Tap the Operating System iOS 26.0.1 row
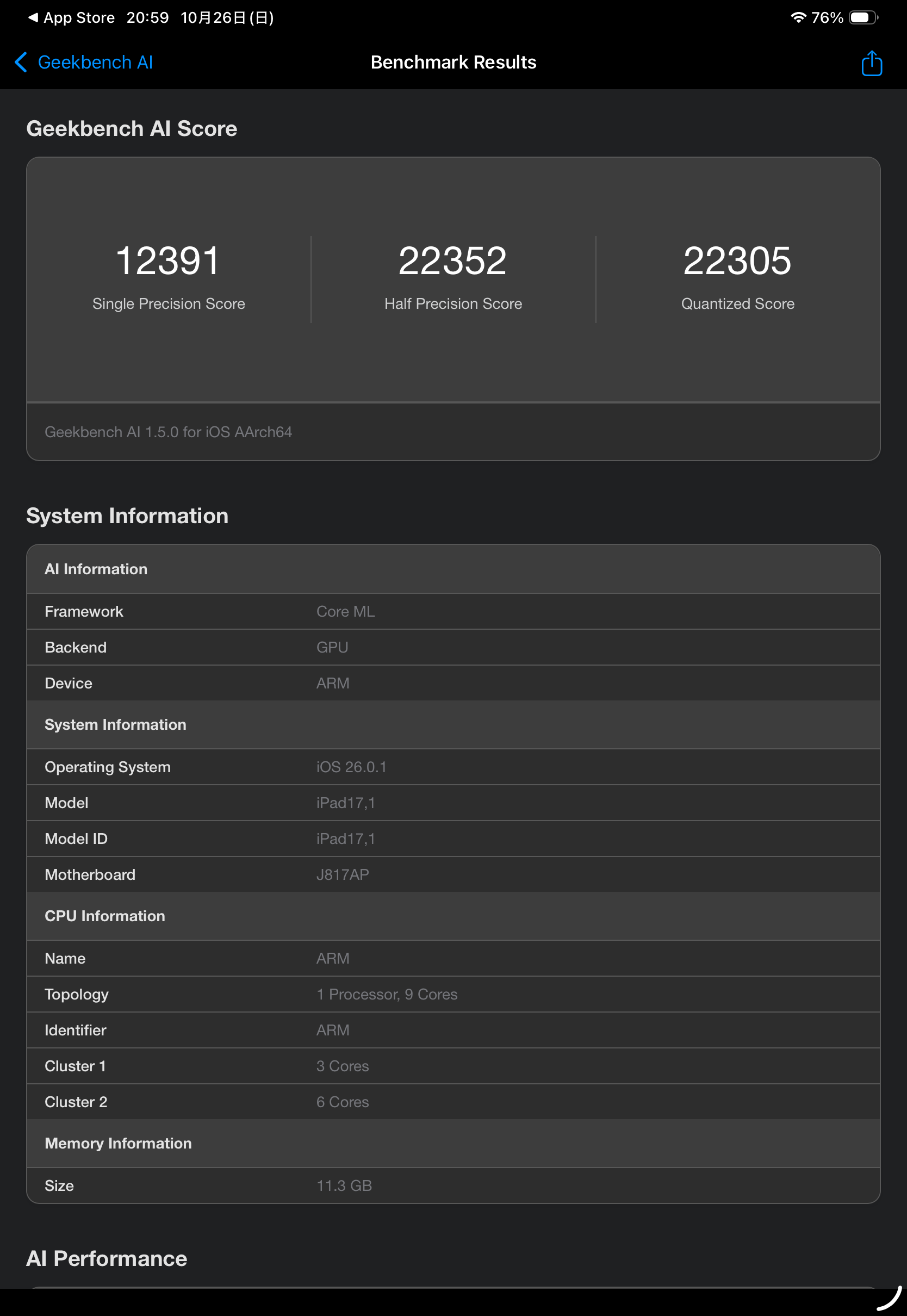The height and width of the screenshot is (1316, 907). coord(453,767)
